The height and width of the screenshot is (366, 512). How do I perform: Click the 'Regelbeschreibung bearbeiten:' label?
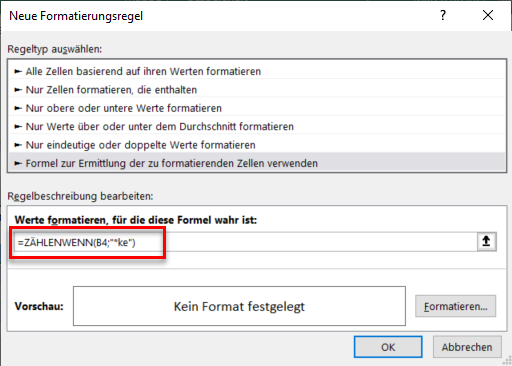(80, 196)
